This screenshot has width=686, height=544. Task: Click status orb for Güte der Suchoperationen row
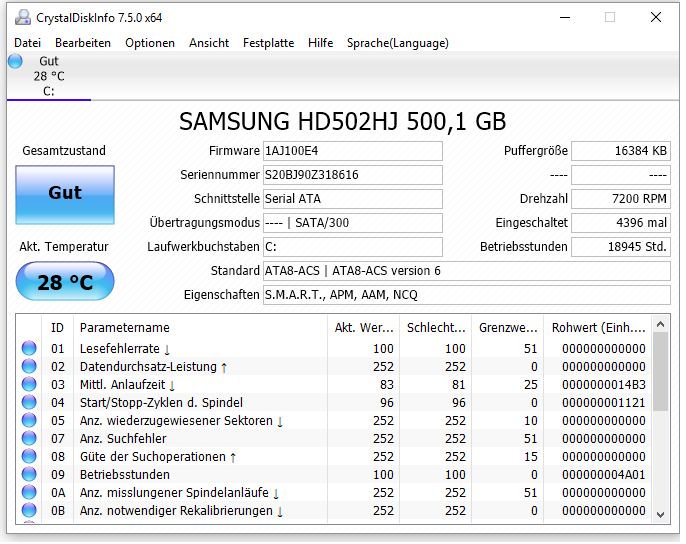click(29, 457)
